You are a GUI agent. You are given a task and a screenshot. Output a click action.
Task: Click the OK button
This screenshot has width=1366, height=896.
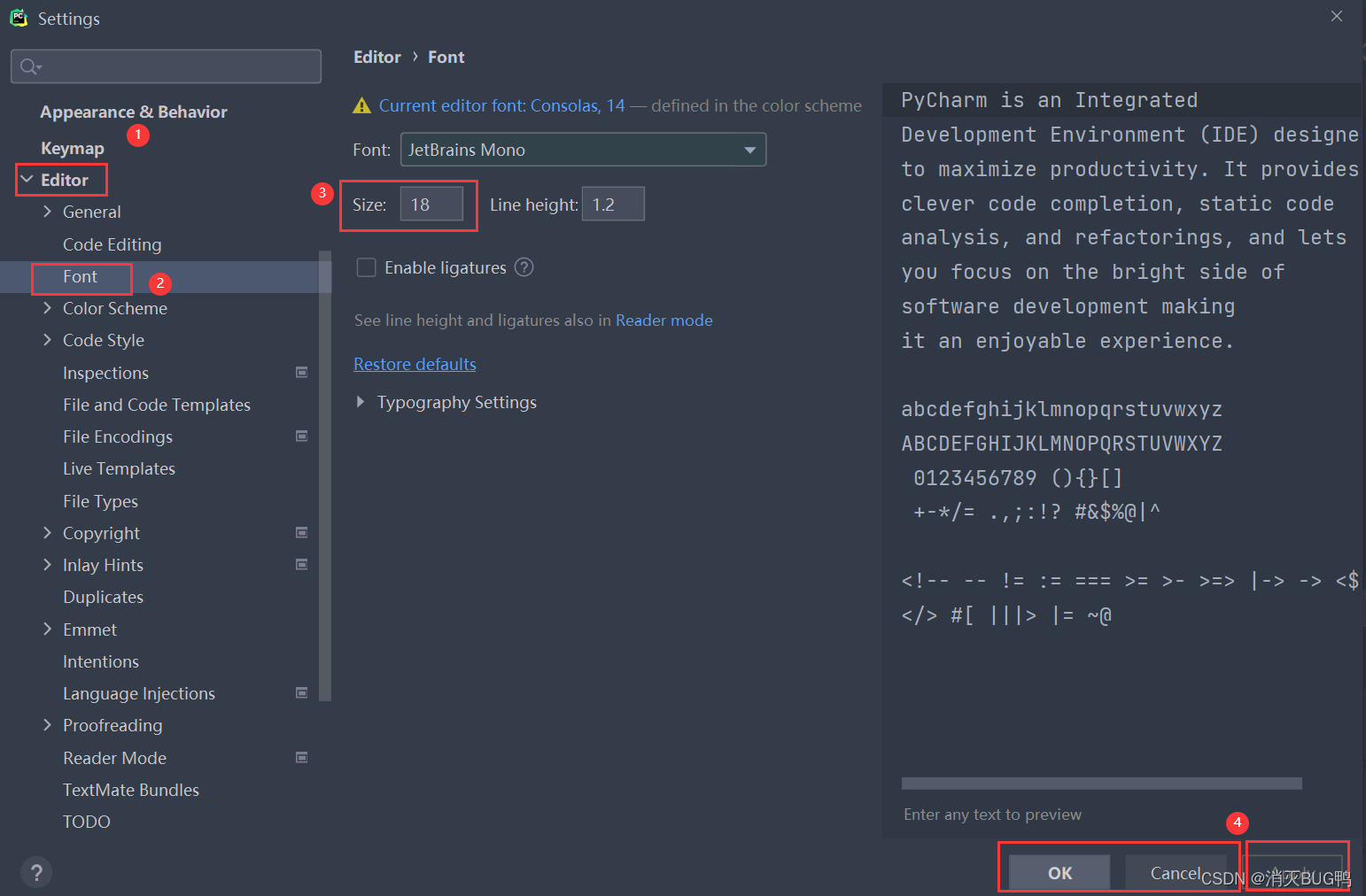pos(1059,873)
